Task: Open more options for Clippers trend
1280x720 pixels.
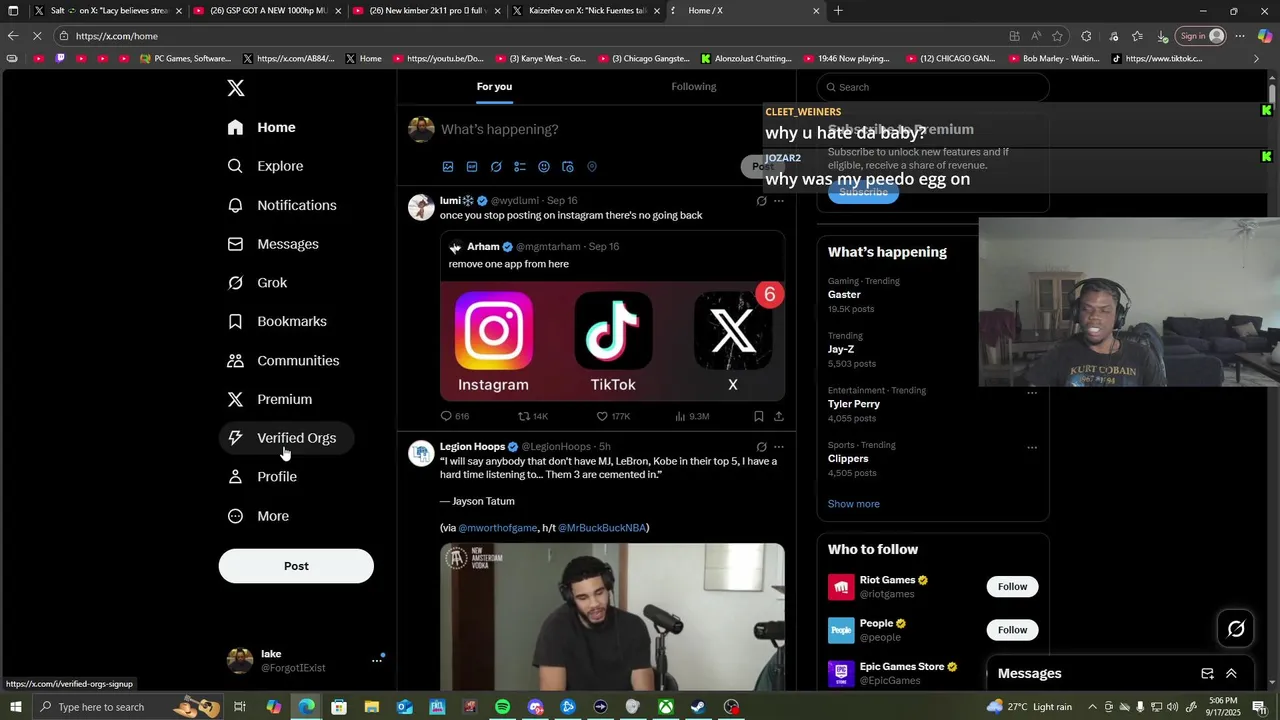Action: coord(1032,447)
